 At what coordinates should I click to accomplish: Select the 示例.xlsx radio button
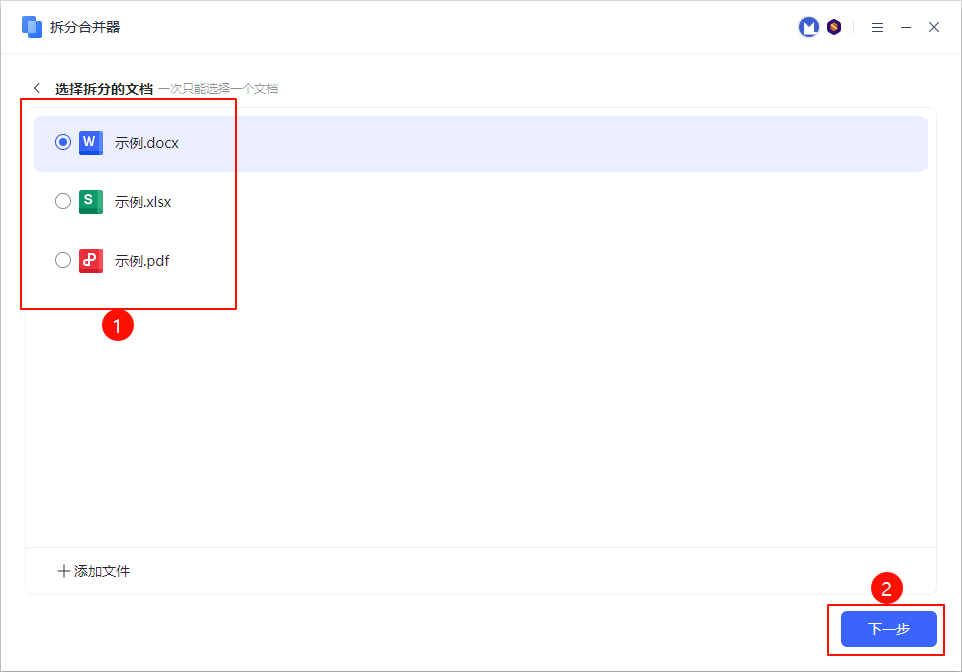[63, 201]
